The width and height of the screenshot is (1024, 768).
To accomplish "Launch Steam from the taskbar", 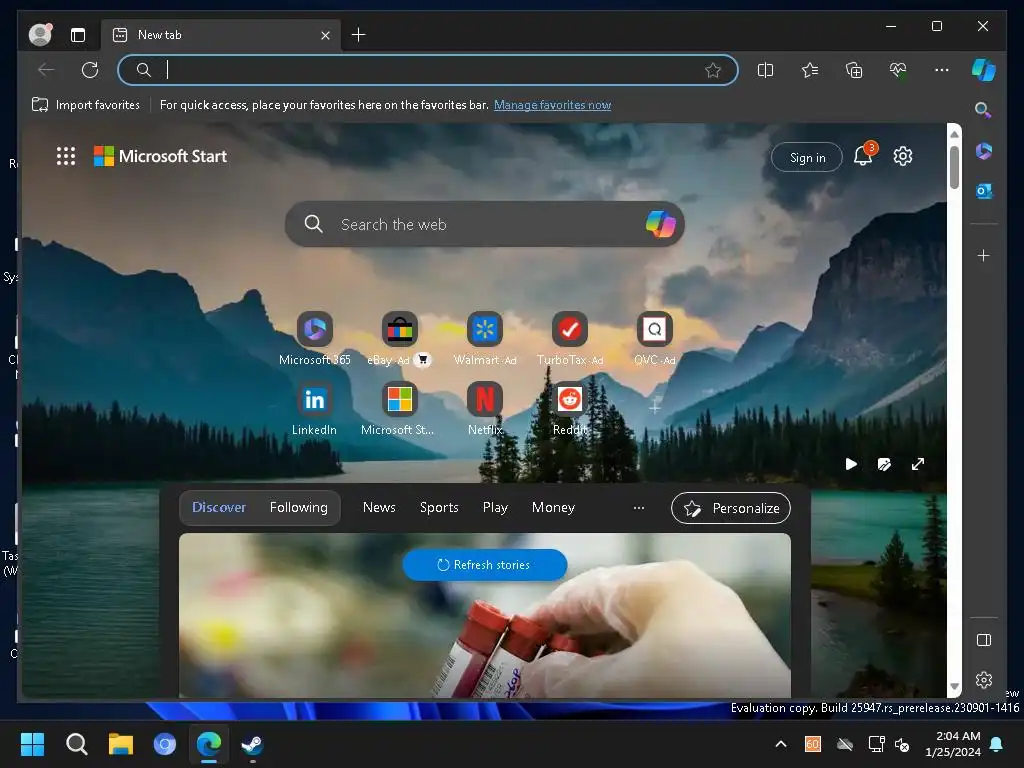I will click(x=252, y=744).
